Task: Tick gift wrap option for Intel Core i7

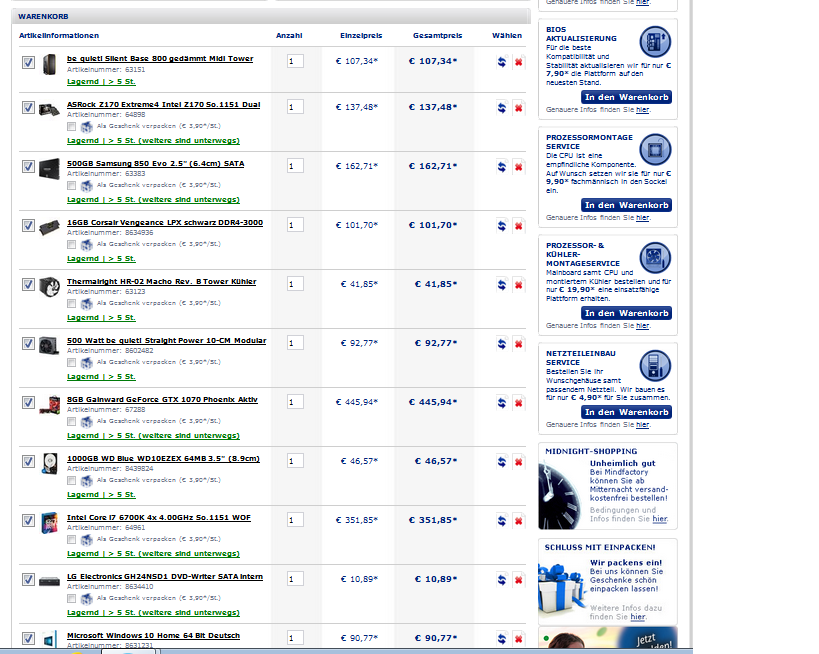Action: click(x=72, y=540)
